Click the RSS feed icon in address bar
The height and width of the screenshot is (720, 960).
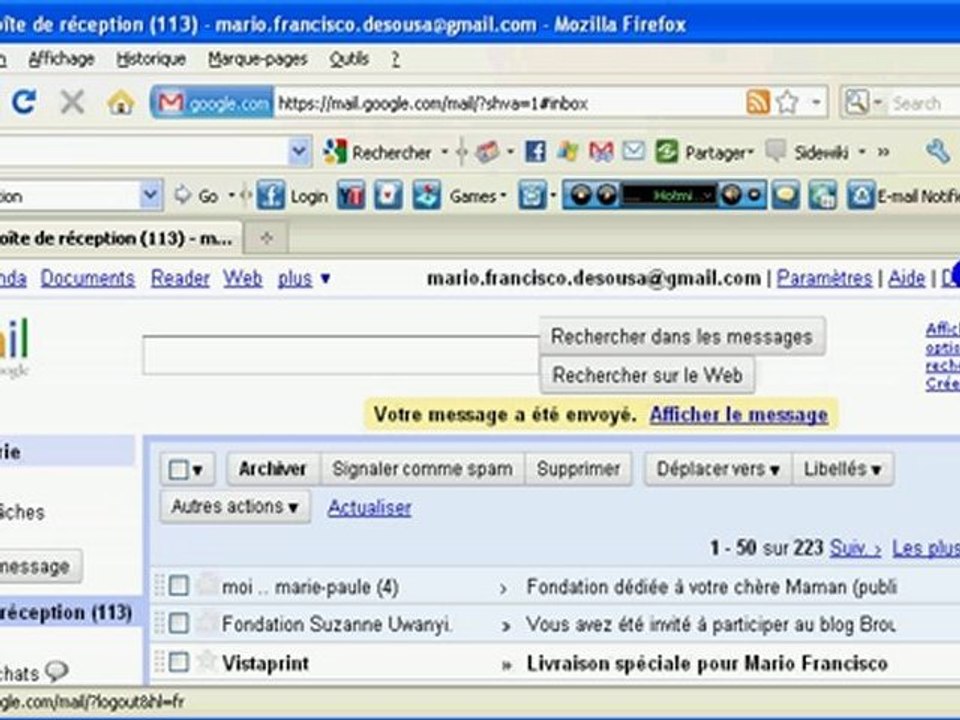point(757,102)
